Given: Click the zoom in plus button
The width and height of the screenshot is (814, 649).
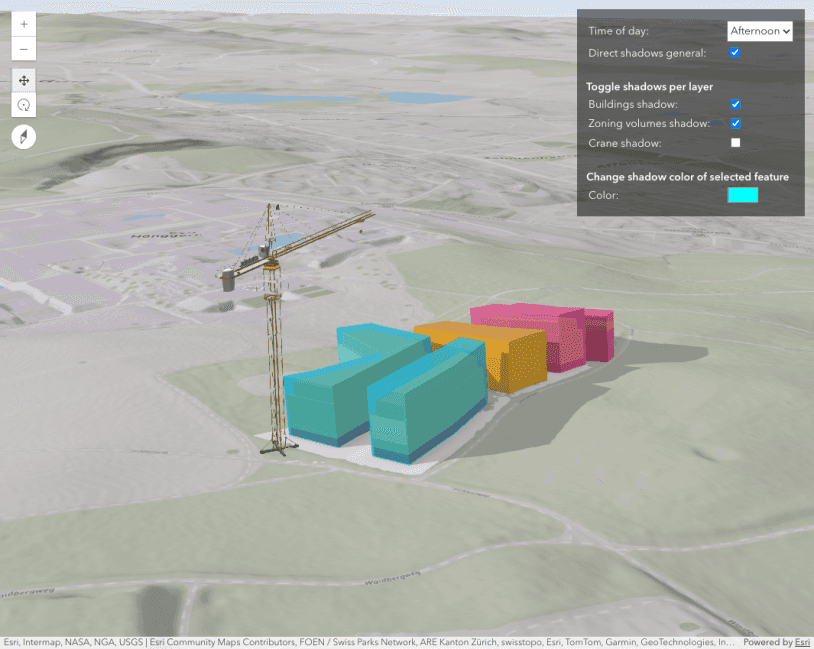Looking at the screenshot, I should pyautogui.click(x=24, y=24).
